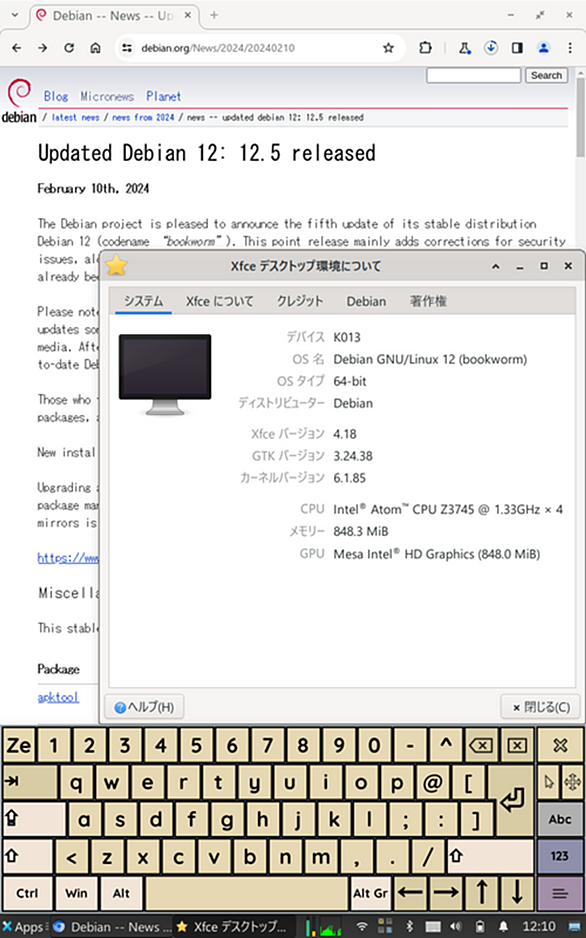
Task: Select the kernel version 6.1.85 text
Action: (349, 478)
